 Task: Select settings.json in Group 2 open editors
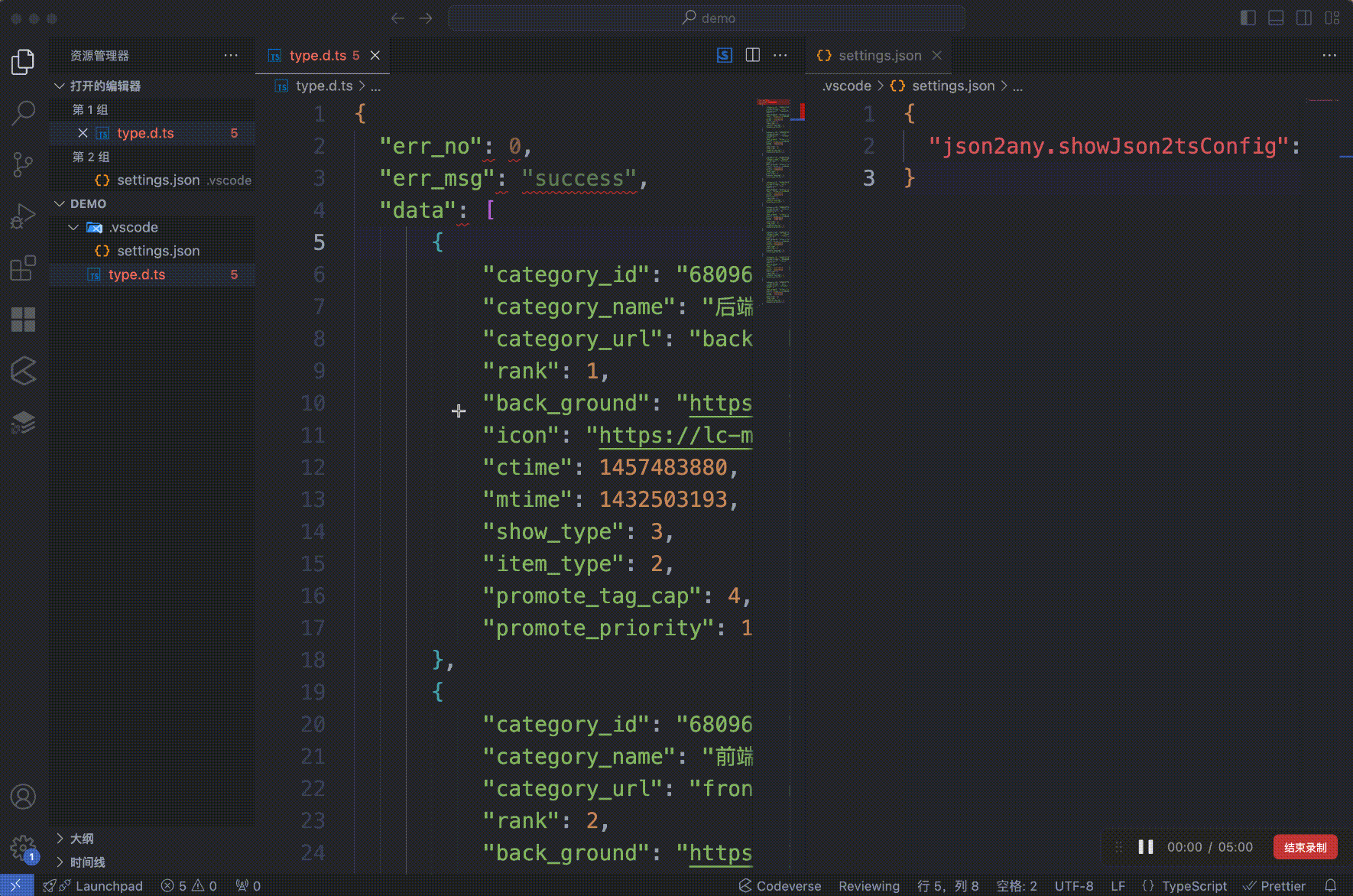click(151, 180)
